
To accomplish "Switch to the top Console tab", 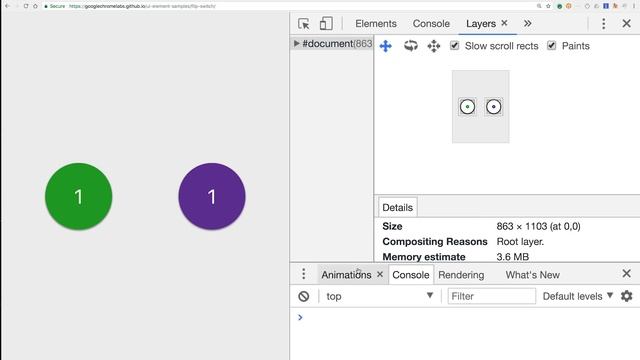I will 431,24.
